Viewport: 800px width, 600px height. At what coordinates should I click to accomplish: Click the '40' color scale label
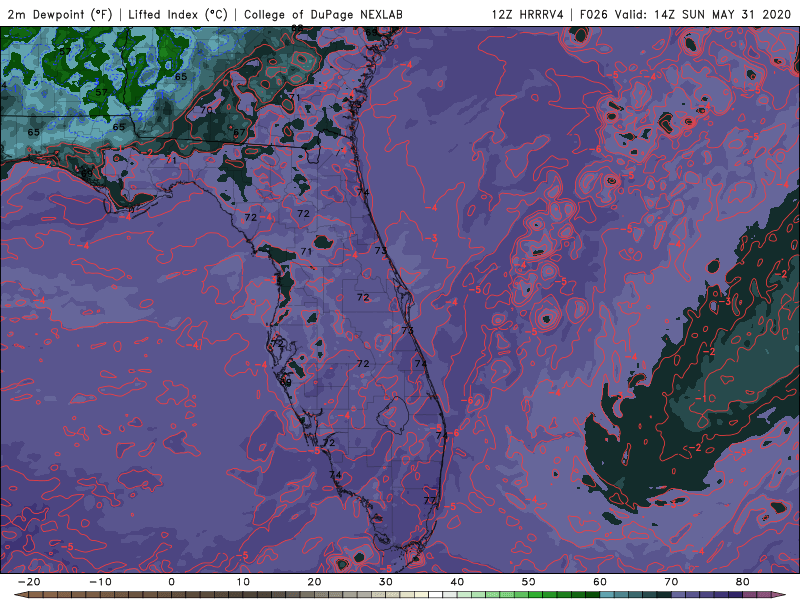point(457,582)
